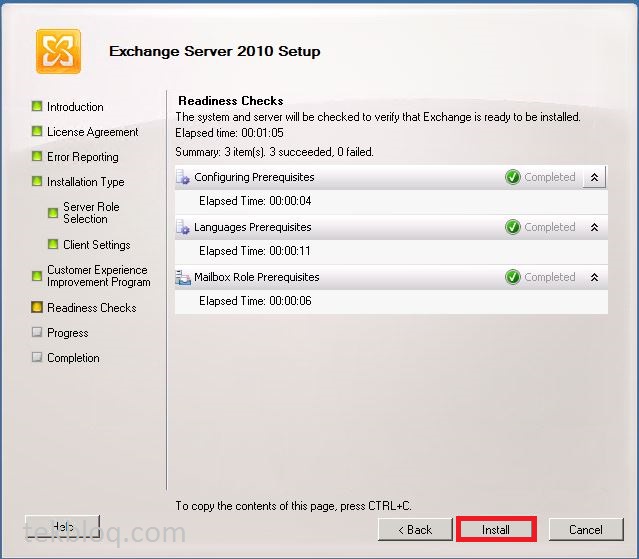Select Progress step label
This screenshot has width=639, height=559.
68,333
